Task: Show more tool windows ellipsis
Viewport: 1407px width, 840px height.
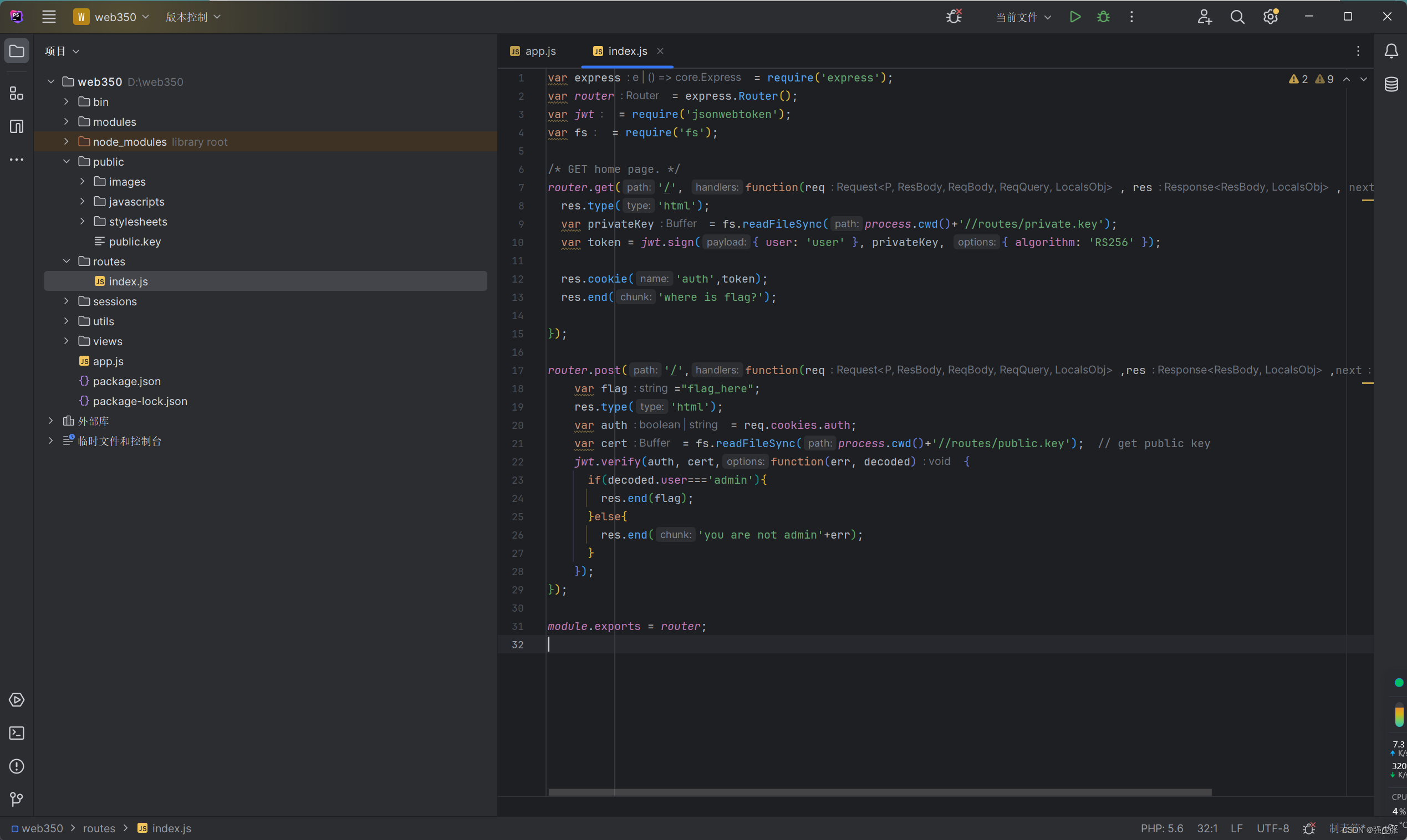Action: [x=17, y=160]
